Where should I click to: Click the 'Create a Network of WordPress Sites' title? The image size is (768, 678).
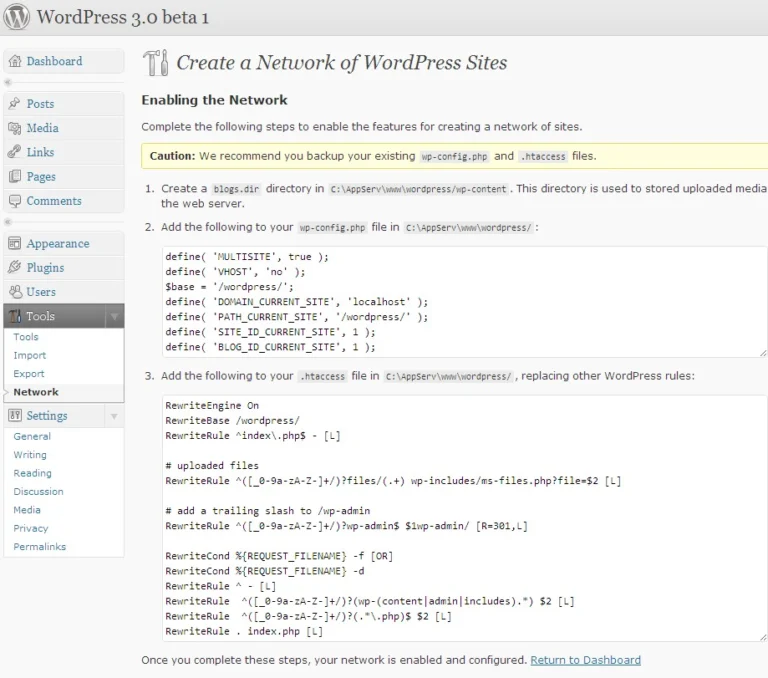341,63
